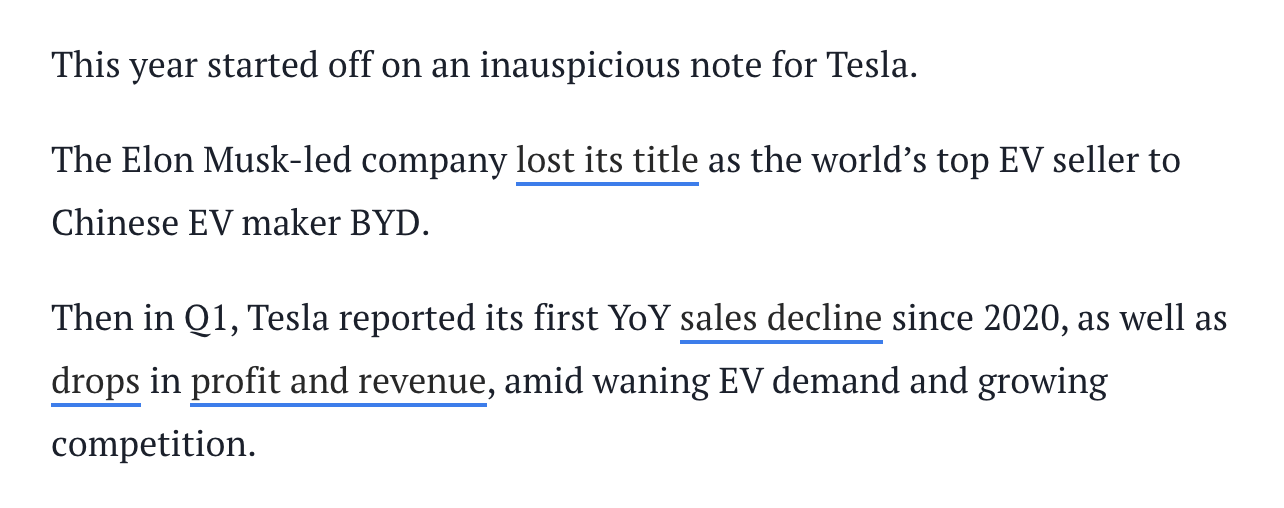This screenshot has height=508, width=1284.
Task: Open the "lost its title" link
Action: click(x=606, y=160)
